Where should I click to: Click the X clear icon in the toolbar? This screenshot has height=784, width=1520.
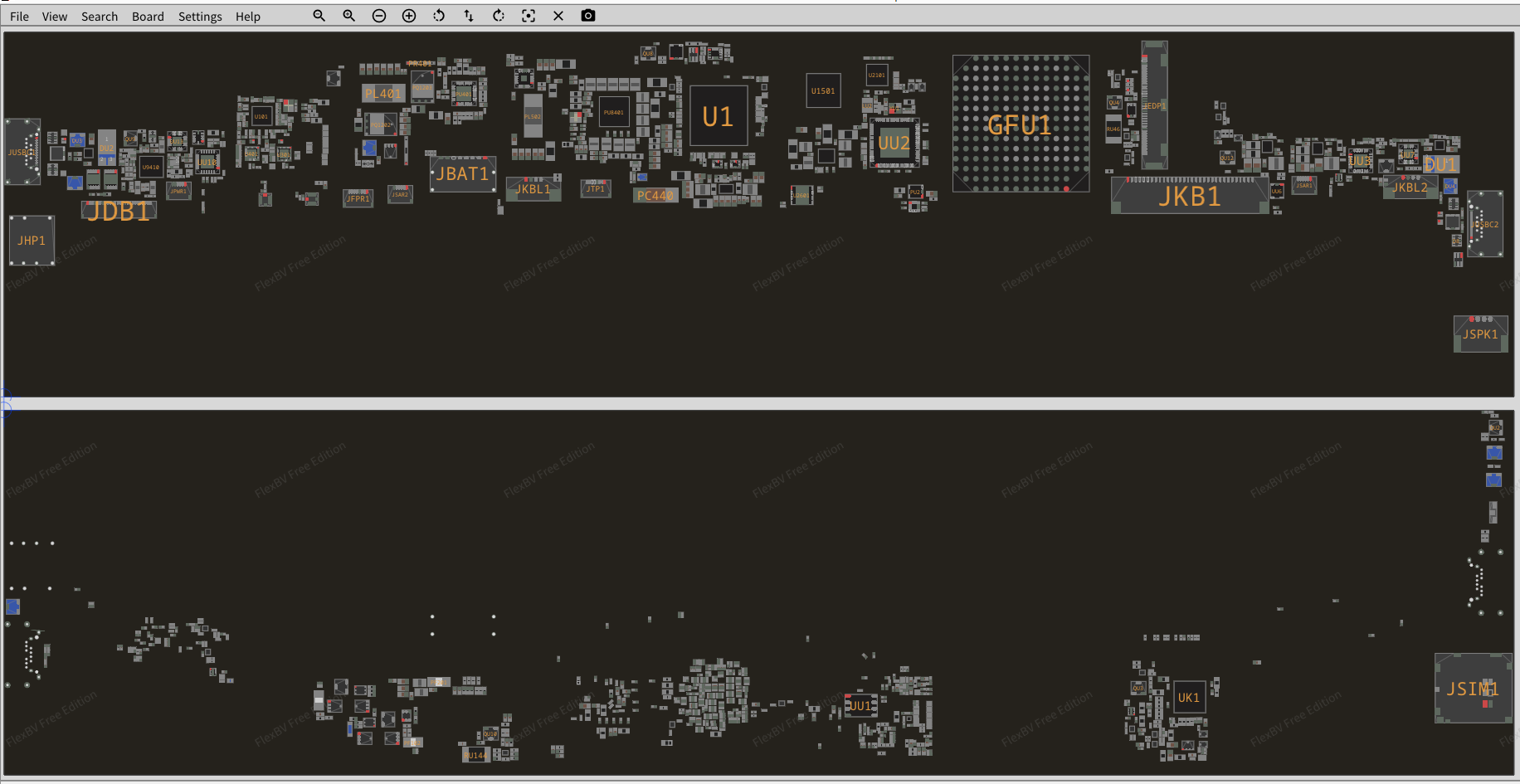(558, 16)
